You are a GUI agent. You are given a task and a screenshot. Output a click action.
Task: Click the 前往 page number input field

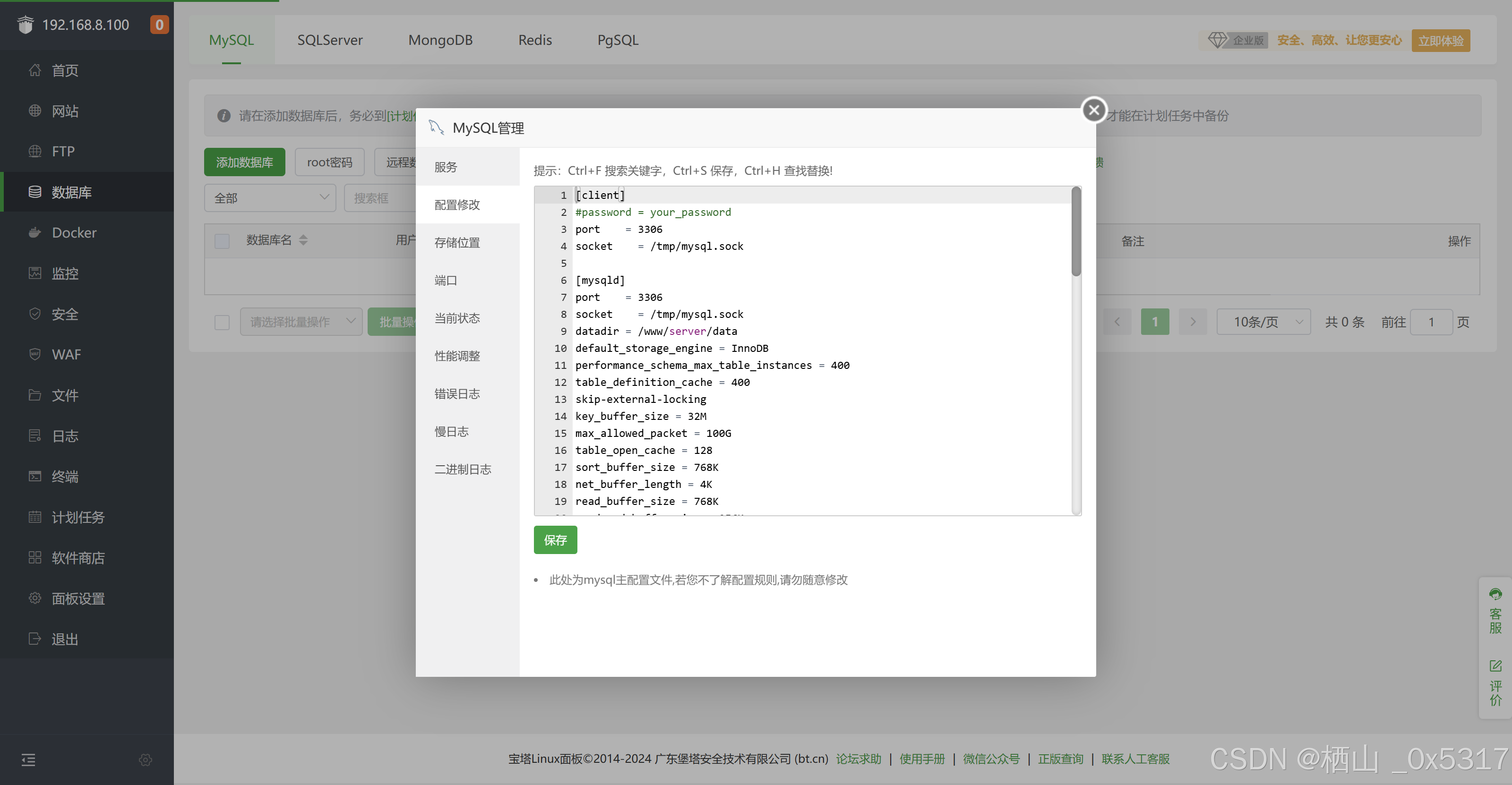click(1430, 322)
